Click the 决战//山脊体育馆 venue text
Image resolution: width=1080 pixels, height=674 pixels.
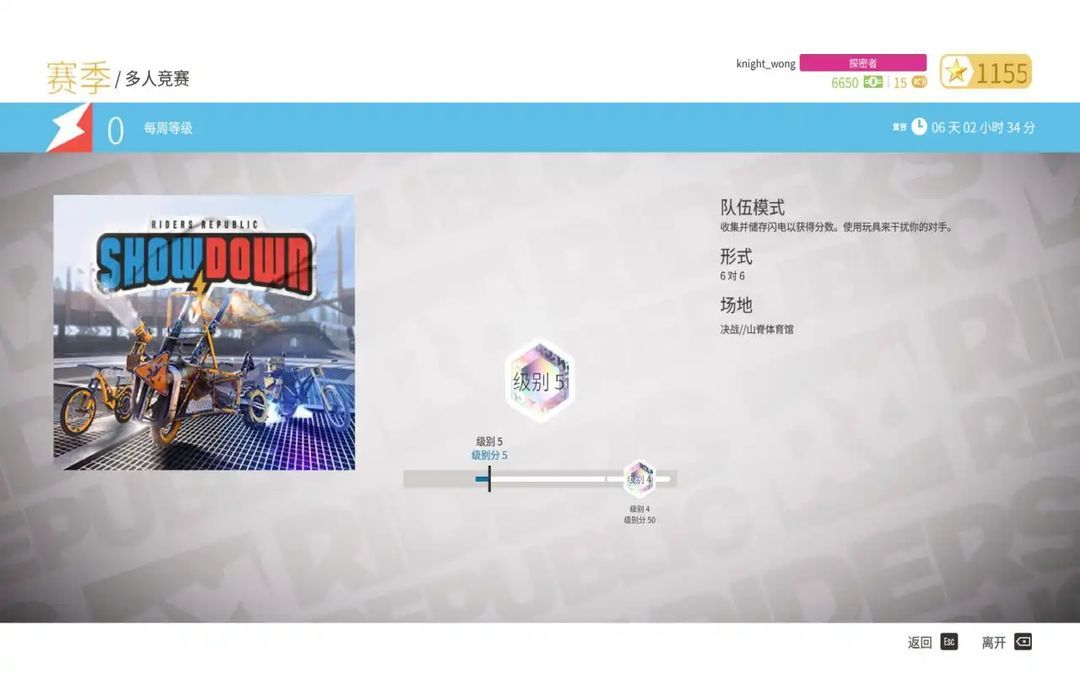click(x=756, y=329)
